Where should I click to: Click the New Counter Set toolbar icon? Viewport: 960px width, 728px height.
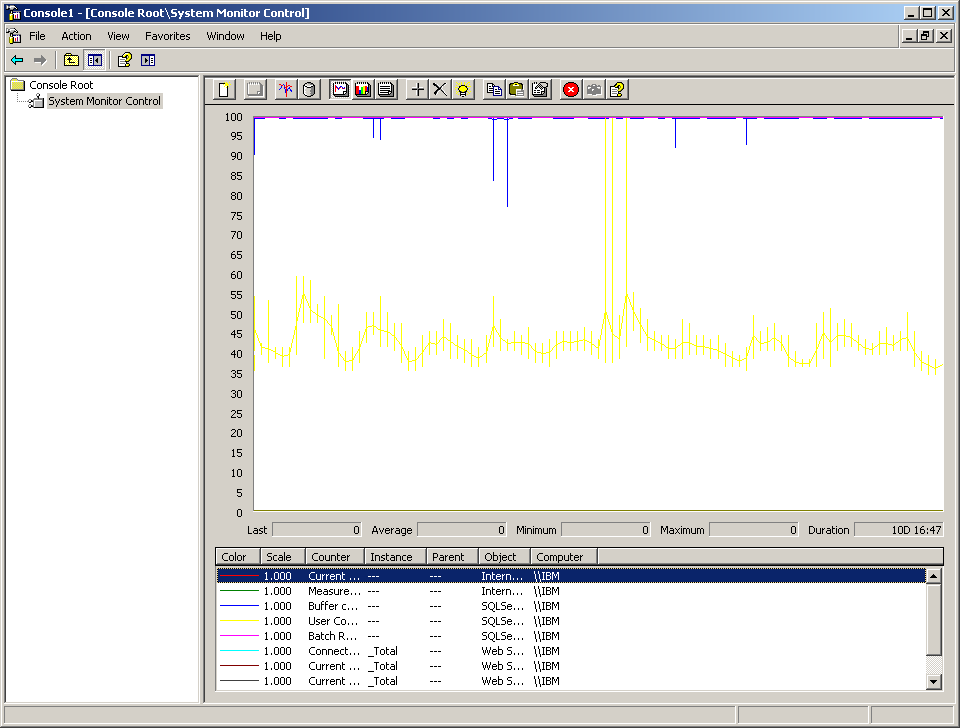click(224, 90)
